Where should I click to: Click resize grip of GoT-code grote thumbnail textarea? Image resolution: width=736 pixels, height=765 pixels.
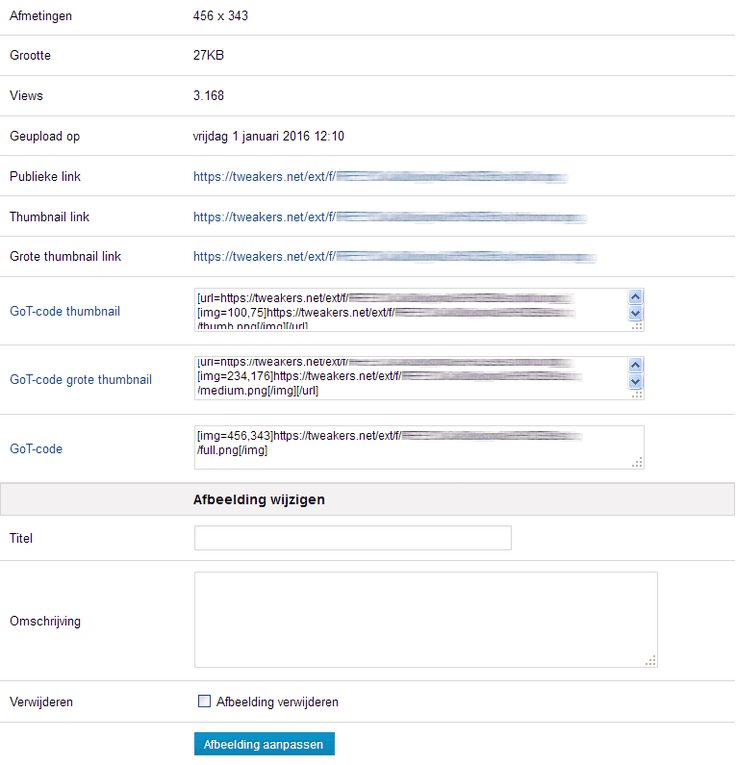[637, 394]
